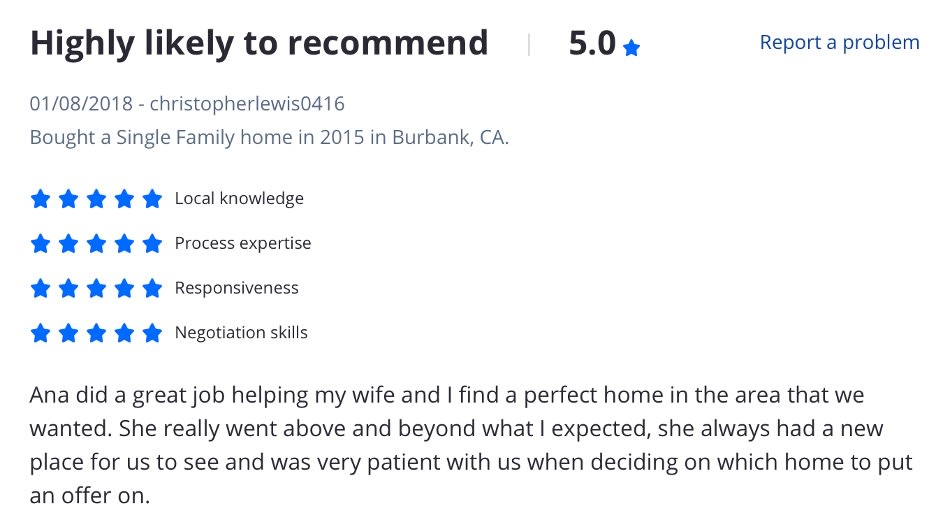The width and height of the screenshot is (936, 528).
Task: Click the Local knowledge label
Action: tap(239, 198)
